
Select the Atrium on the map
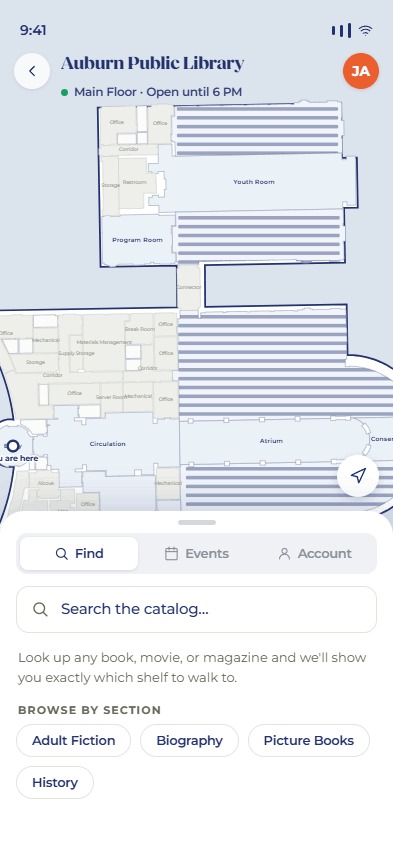coord(271,441)
